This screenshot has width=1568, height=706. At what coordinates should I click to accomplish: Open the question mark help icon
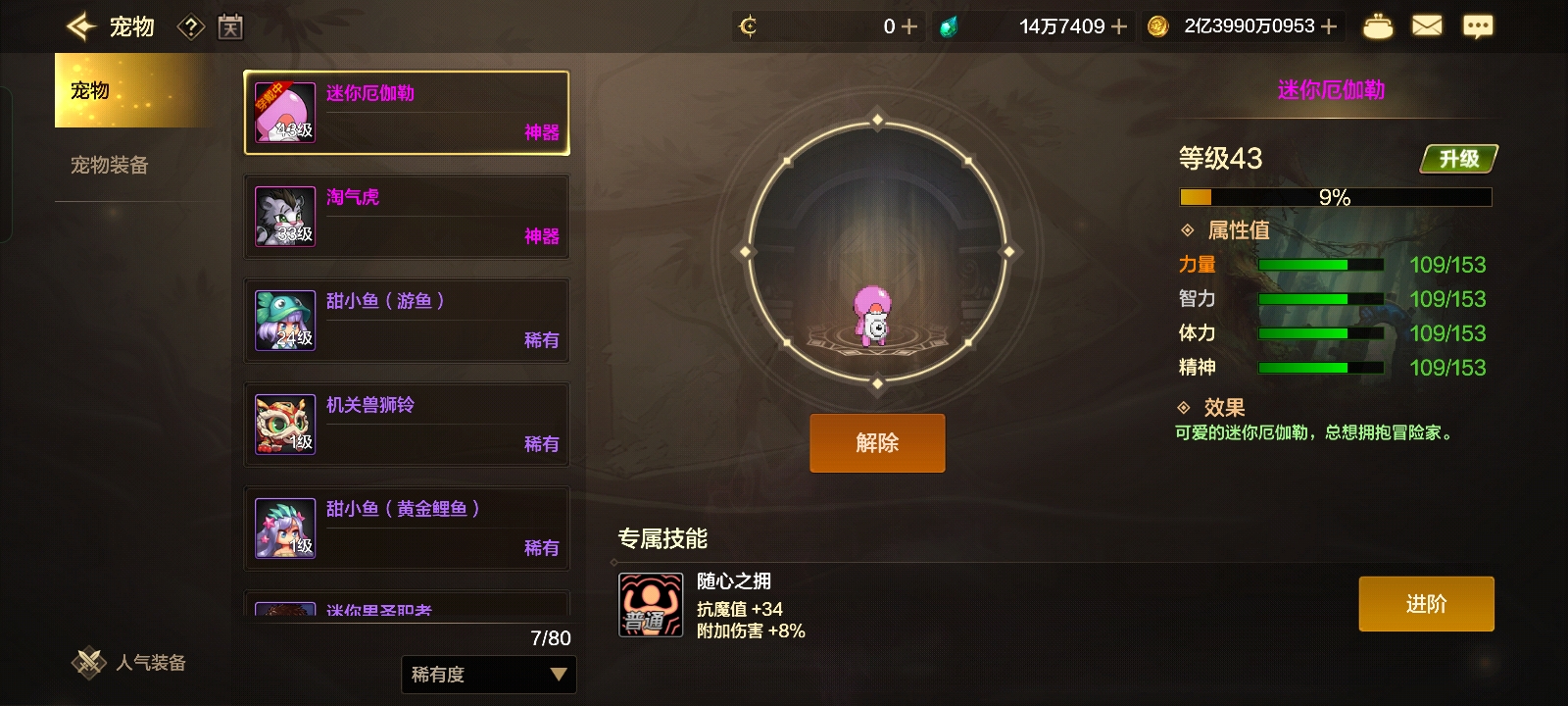190,26
